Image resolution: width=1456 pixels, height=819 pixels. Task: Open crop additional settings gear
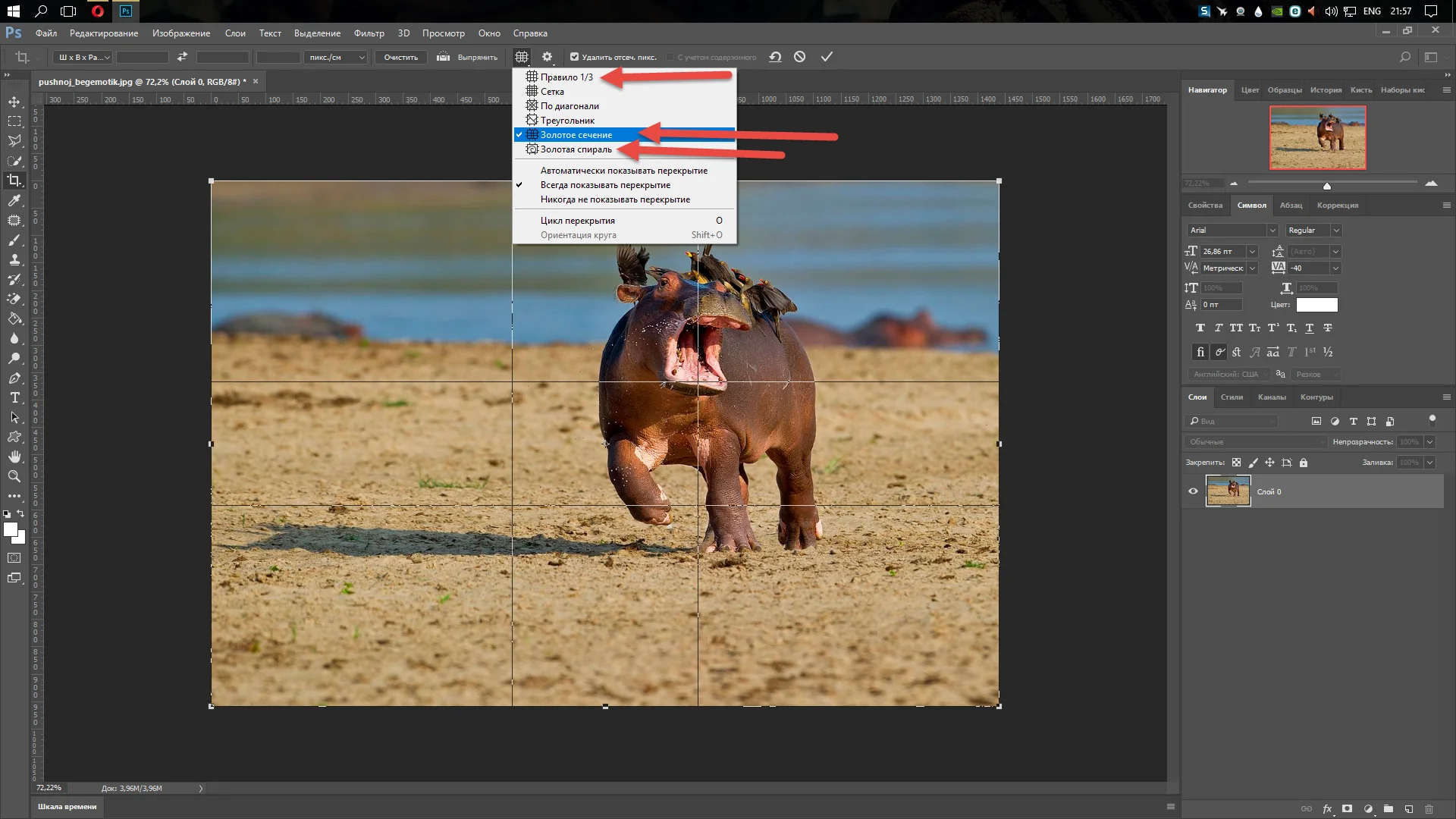547,57
